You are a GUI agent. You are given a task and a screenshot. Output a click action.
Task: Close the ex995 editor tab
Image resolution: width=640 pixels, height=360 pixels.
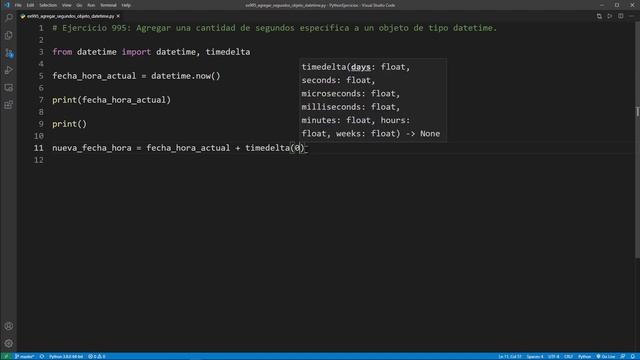pyautogui.click(x=118, y=16)
